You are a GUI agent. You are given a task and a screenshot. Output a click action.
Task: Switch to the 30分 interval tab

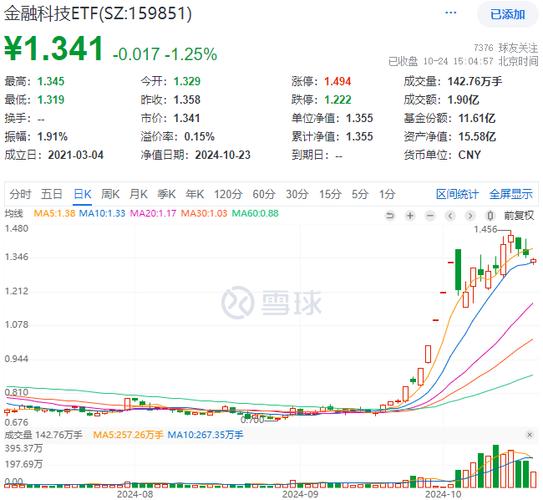point(297,194)
